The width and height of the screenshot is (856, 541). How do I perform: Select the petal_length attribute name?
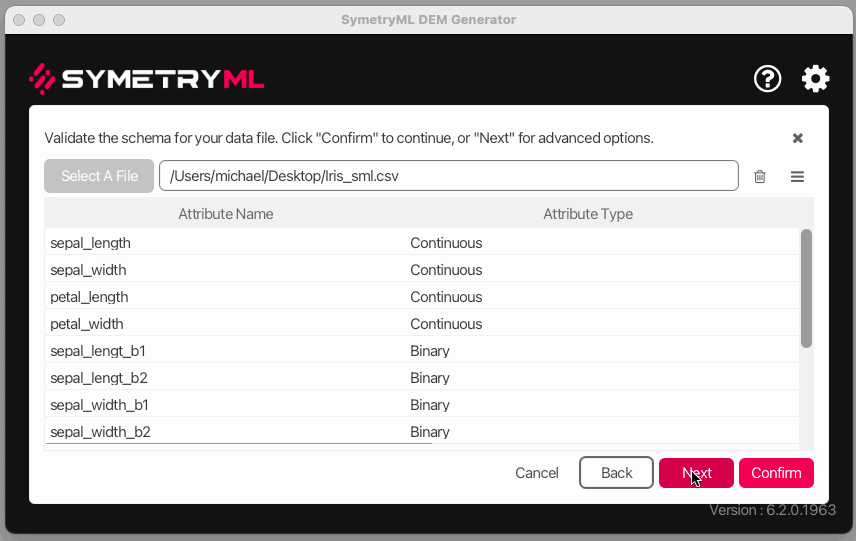coord(90,297)
